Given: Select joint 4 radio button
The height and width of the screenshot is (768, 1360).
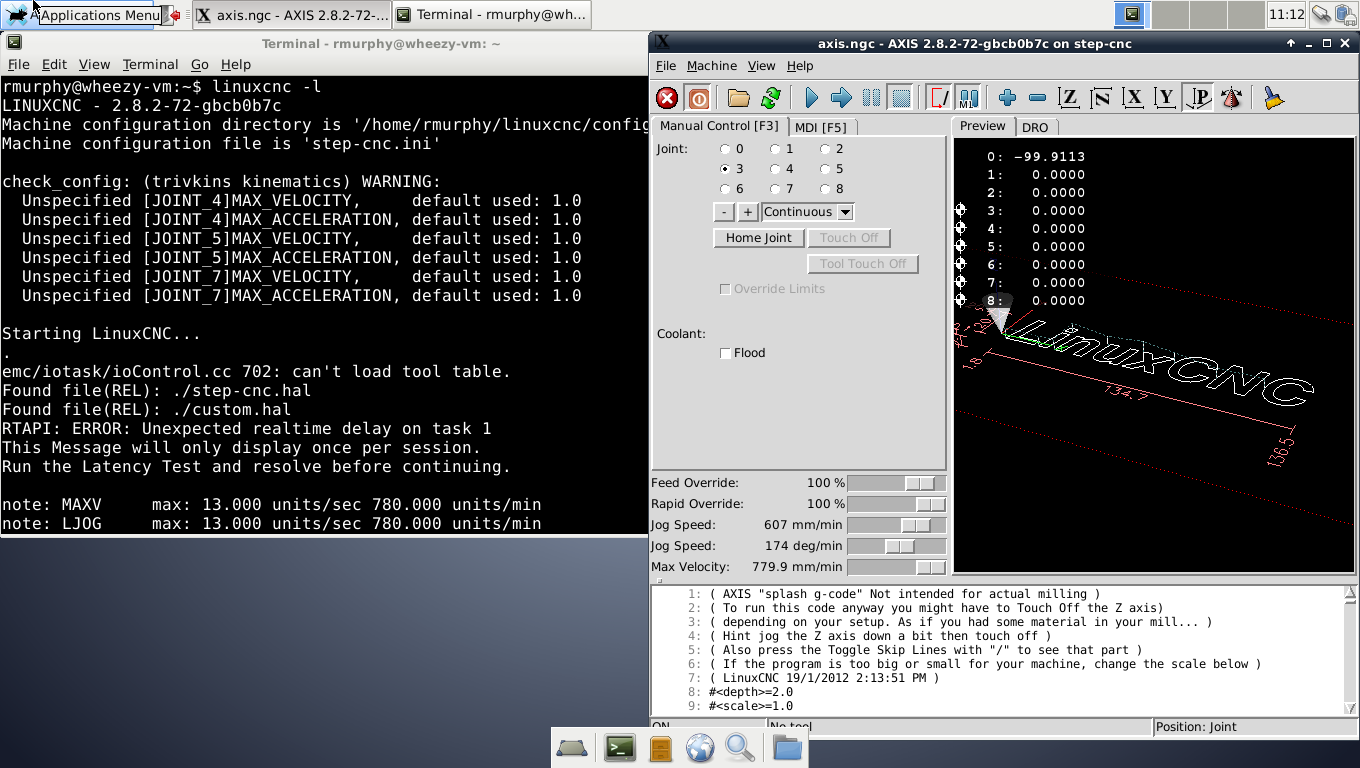Looking at the screenshot, I should coord(775,169).
